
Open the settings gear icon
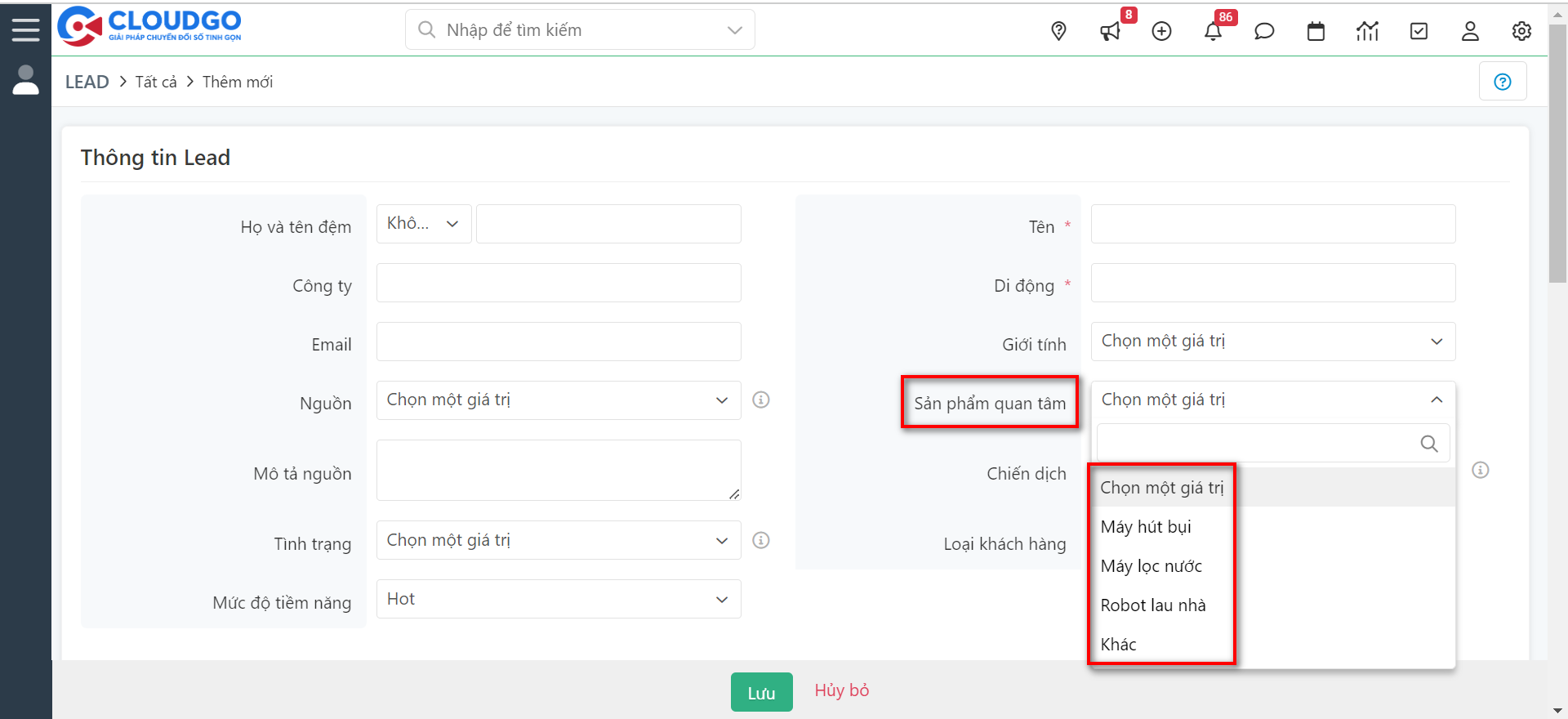point(1521,31)
